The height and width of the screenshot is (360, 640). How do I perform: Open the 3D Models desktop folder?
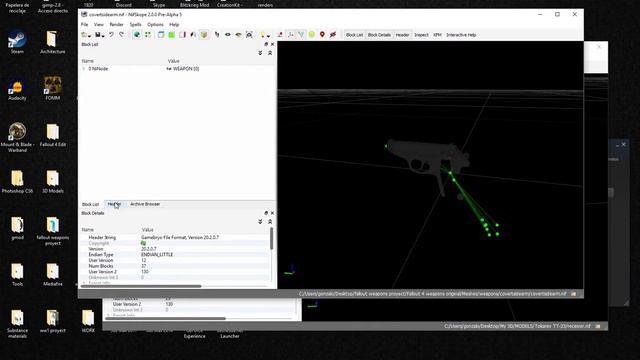[x=53, y=182]
